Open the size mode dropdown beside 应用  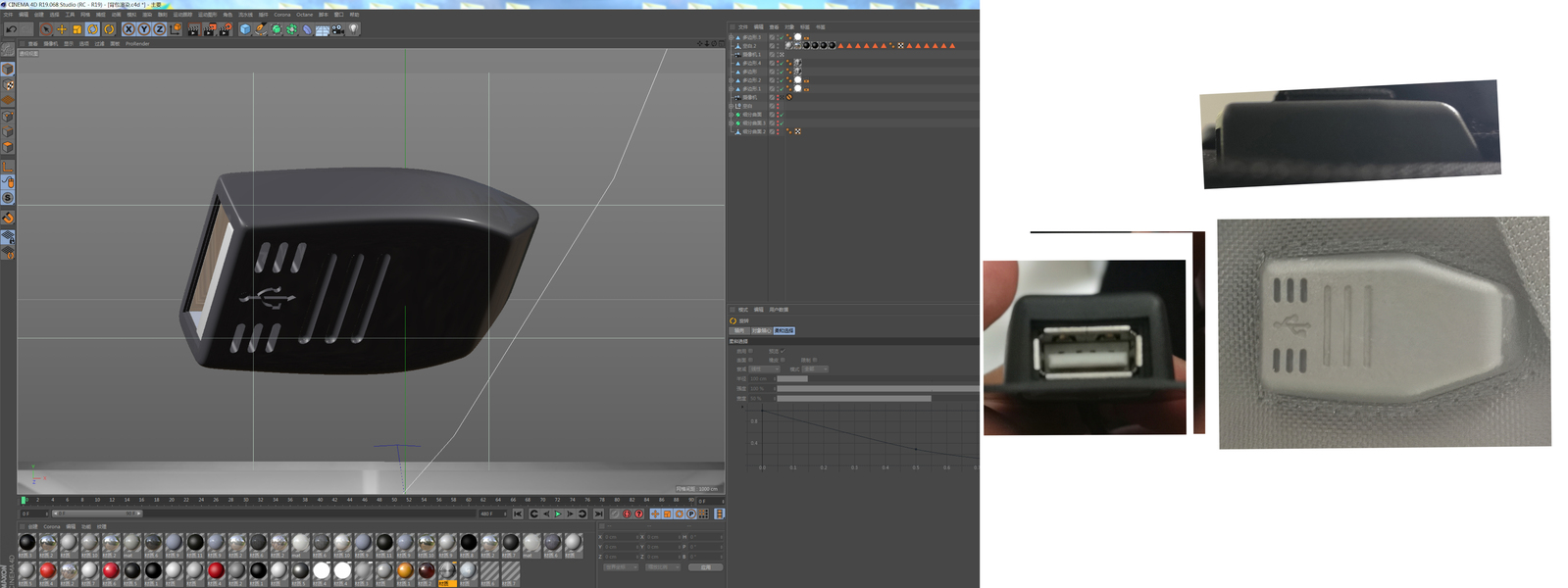(663, 567)
